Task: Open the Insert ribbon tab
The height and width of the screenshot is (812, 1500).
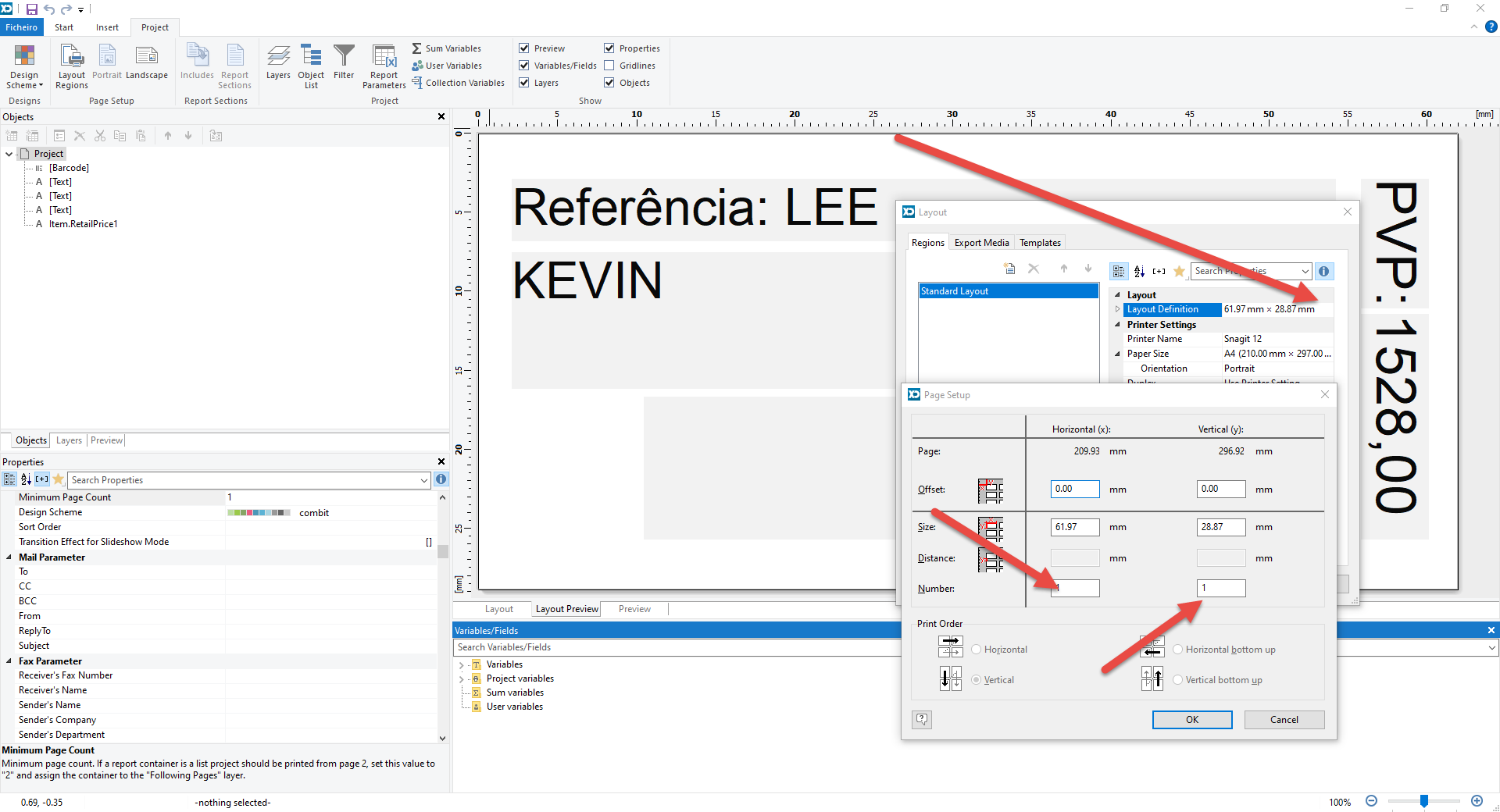Action: 107,27
